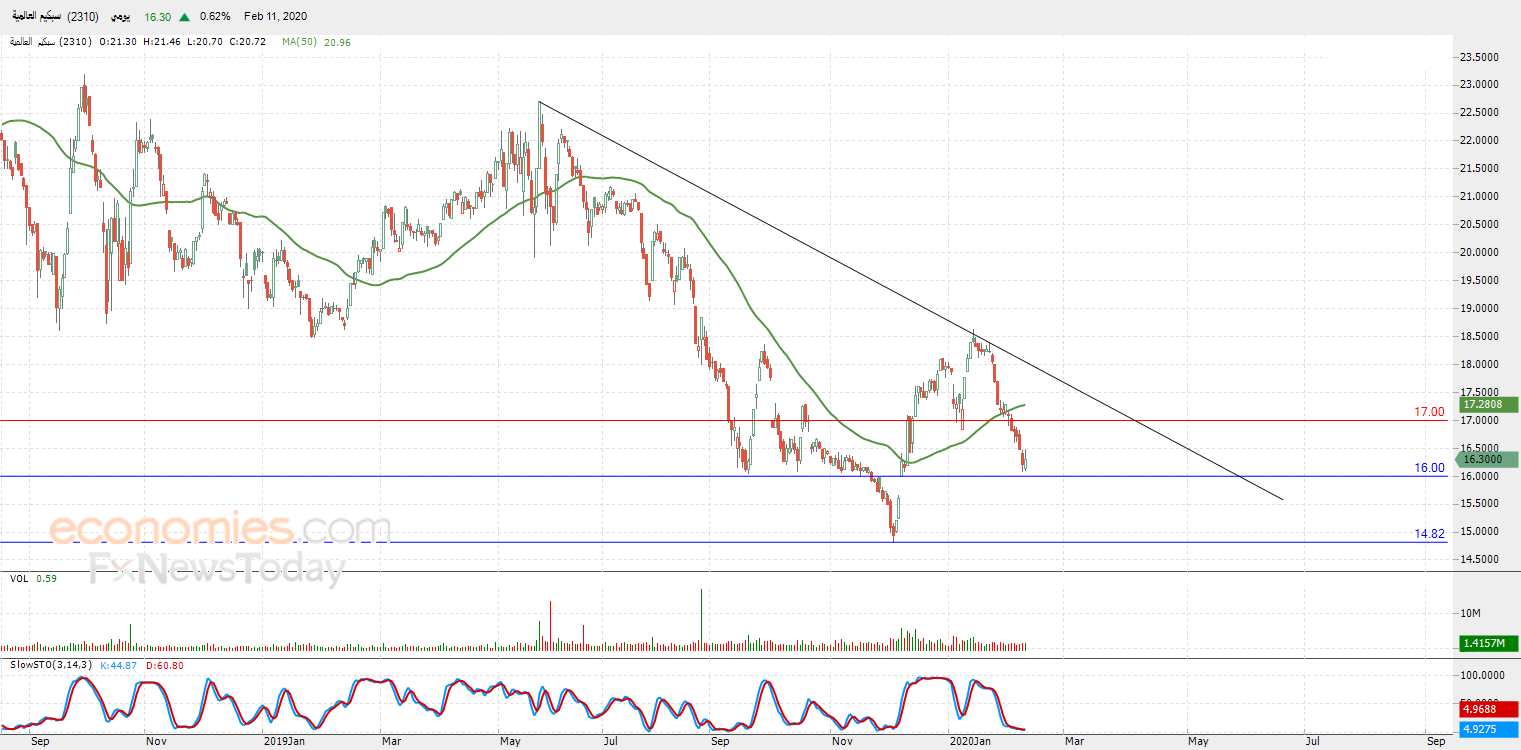
Task: Click the last price 16.30 in header
Action: click(x=158, y=17)
